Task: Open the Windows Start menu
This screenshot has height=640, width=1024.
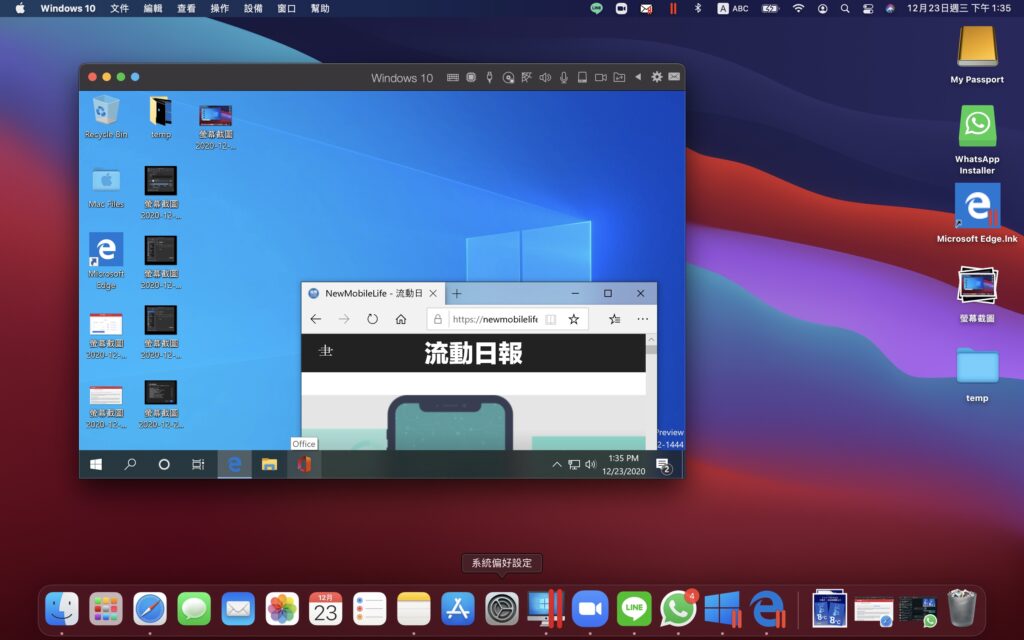Action: point(95,464)
